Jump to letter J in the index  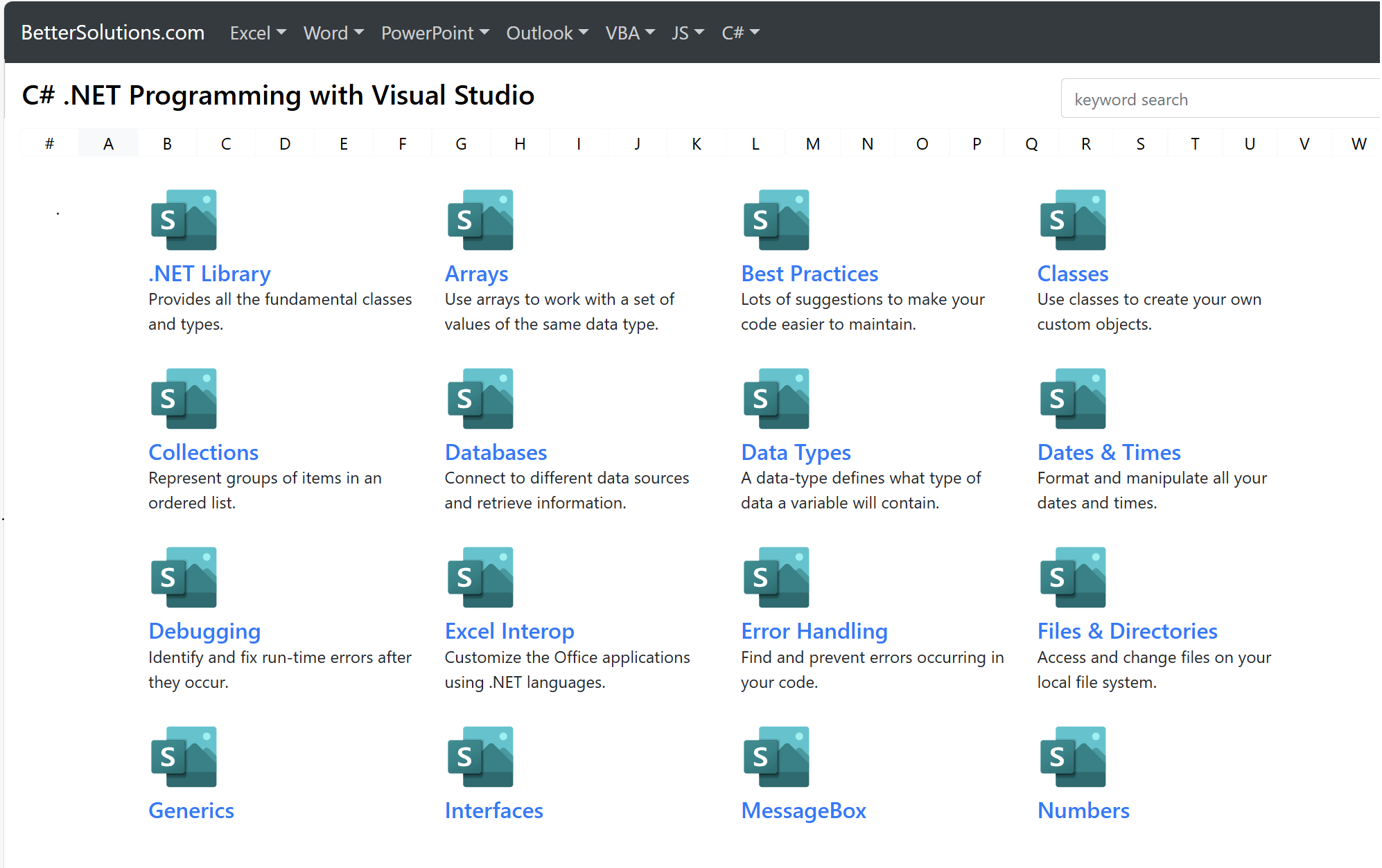638,143
